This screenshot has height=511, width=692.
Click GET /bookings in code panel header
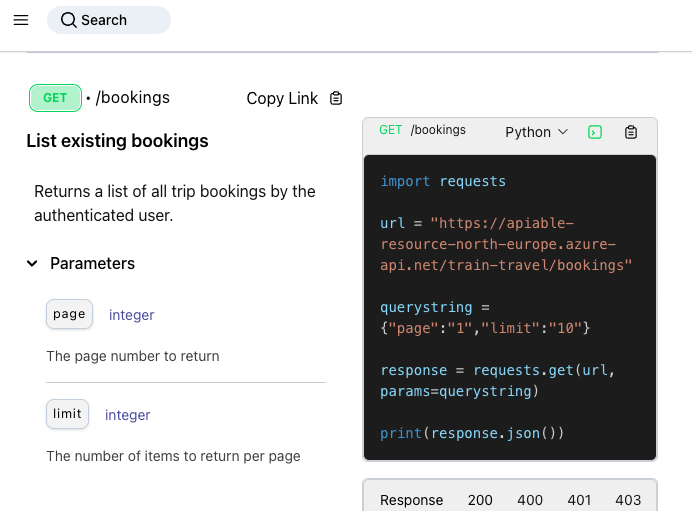tap(422, 130)
